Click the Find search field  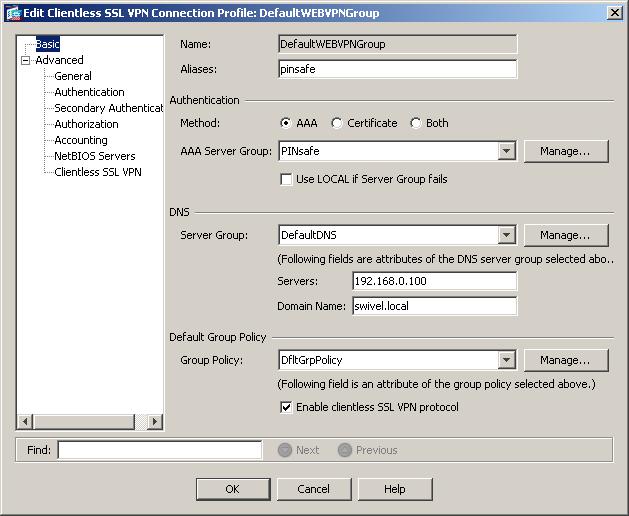tap(160, 450)
